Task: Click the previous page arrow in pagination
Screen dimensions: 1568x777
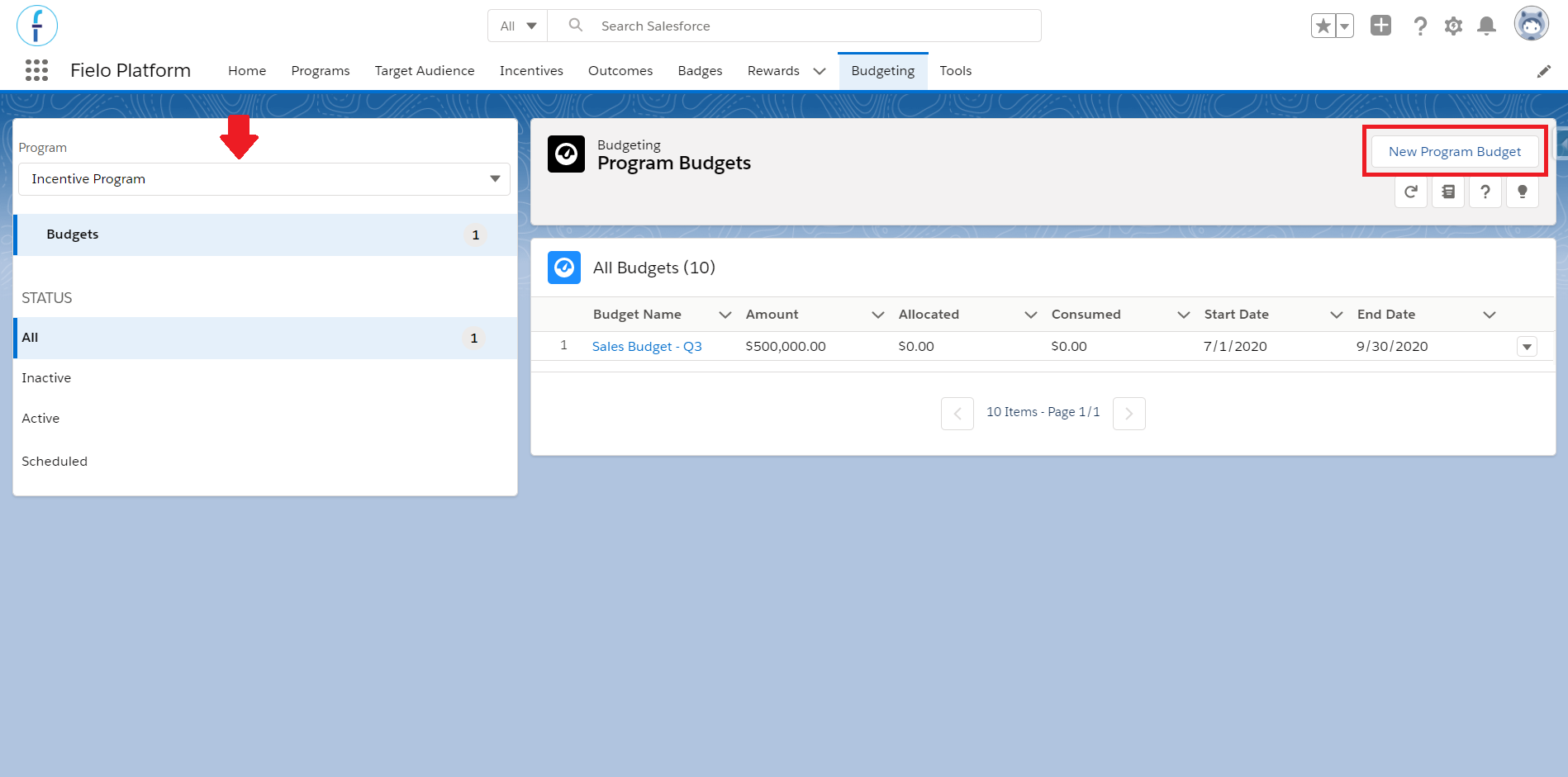Action: click(957, 414)
